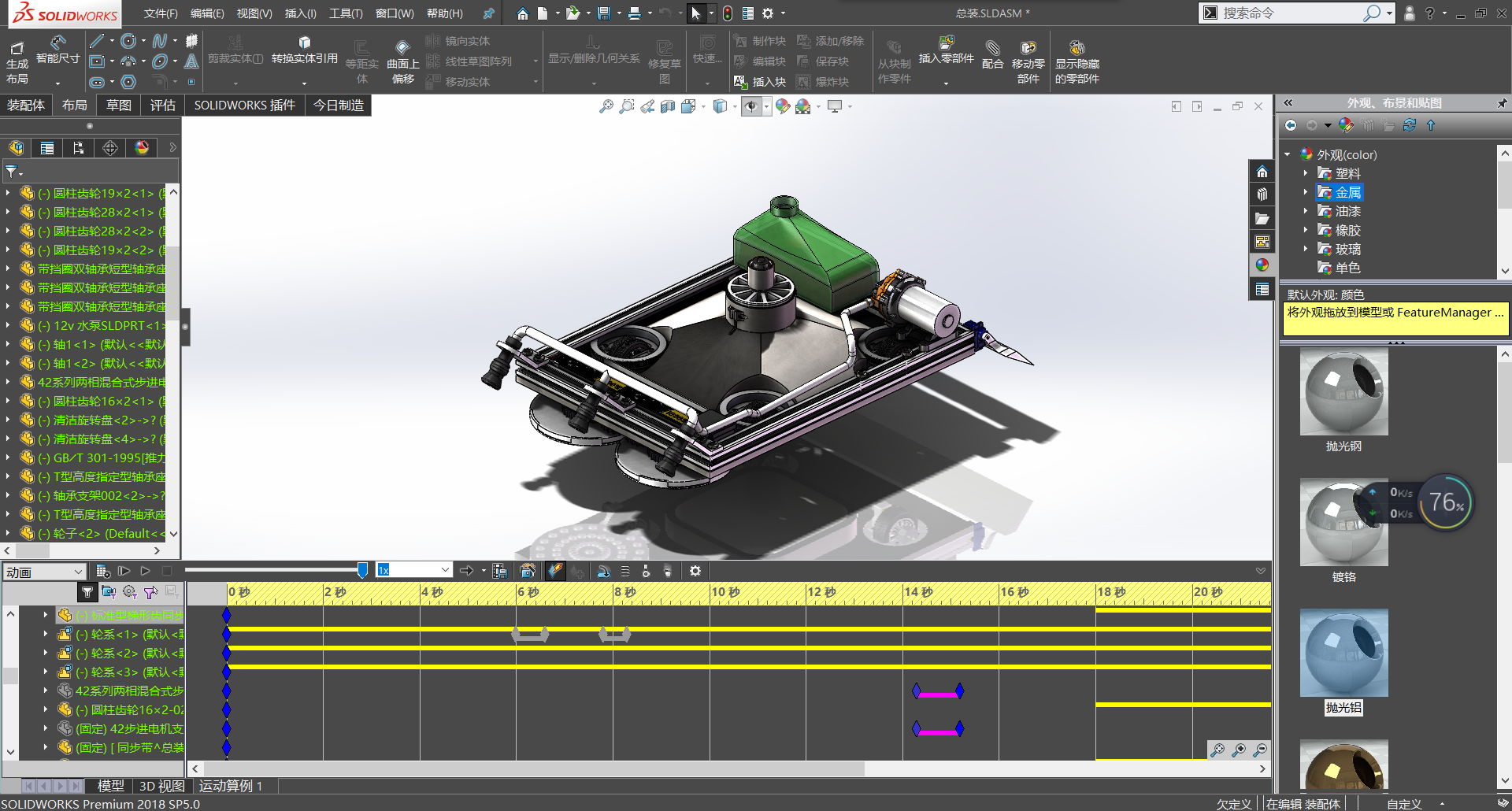Toggle the Hide/Show Items view button
The width and height of the screenshot is (1512, 811).
click(752, 106)
